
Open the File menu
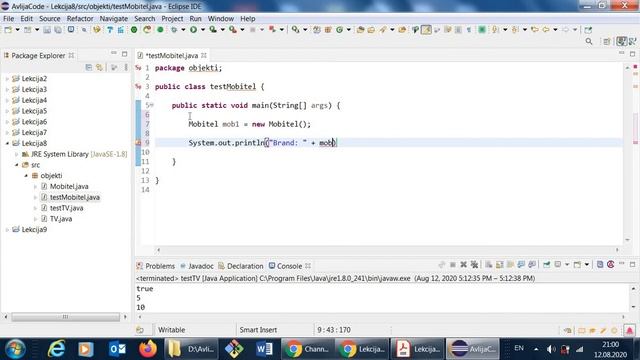[8, 19]
